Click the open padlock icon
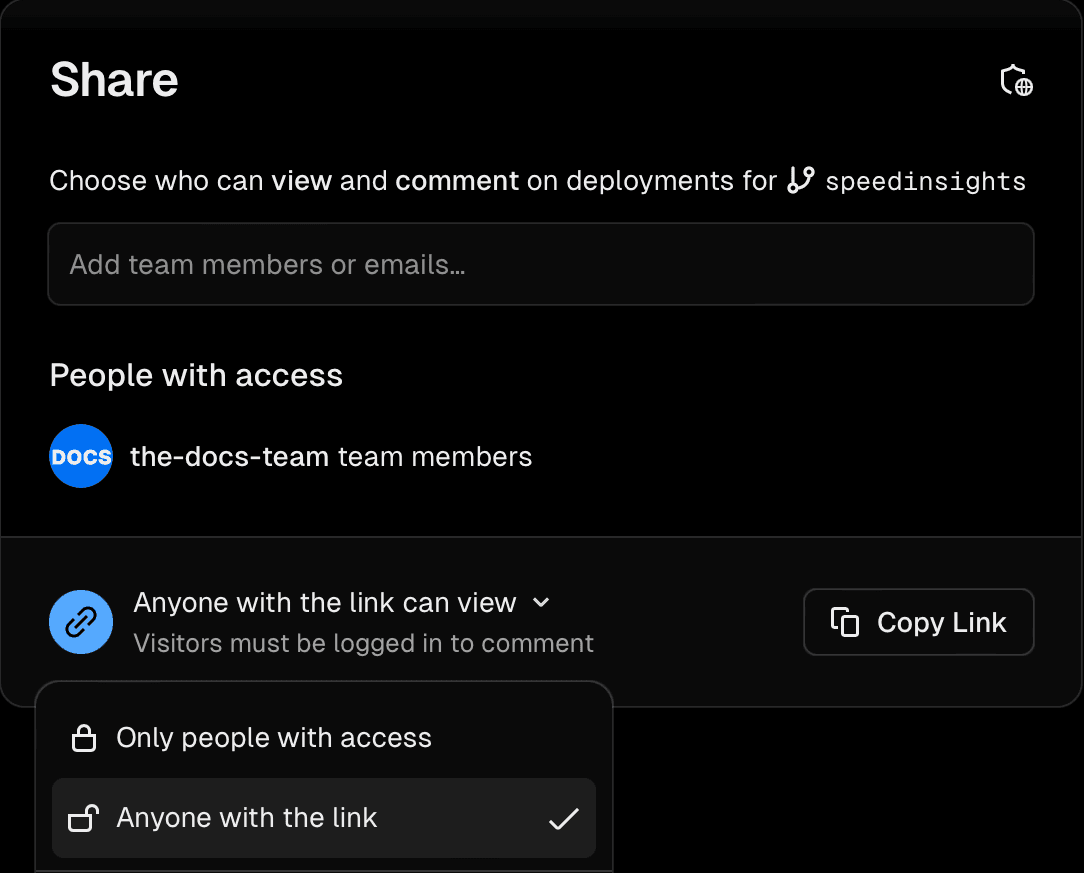 [x=84, y=818]
